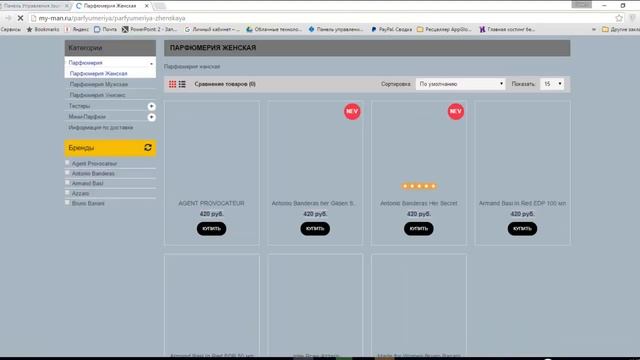Click the browser stop-loading X button

[x=20, y=18]
